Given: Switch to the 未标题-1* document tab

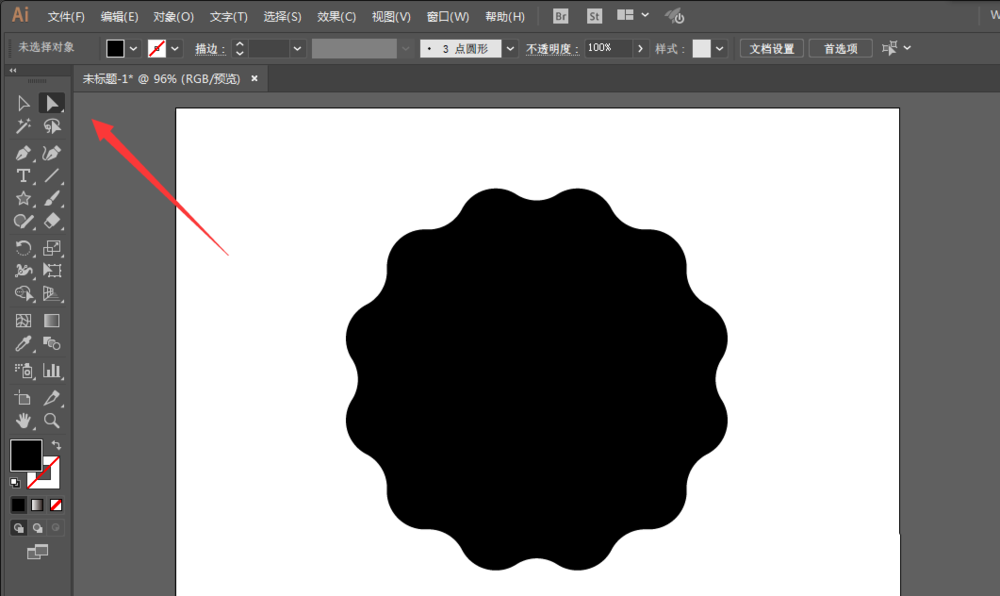Looking at the screenshot, I should (161, 79).
